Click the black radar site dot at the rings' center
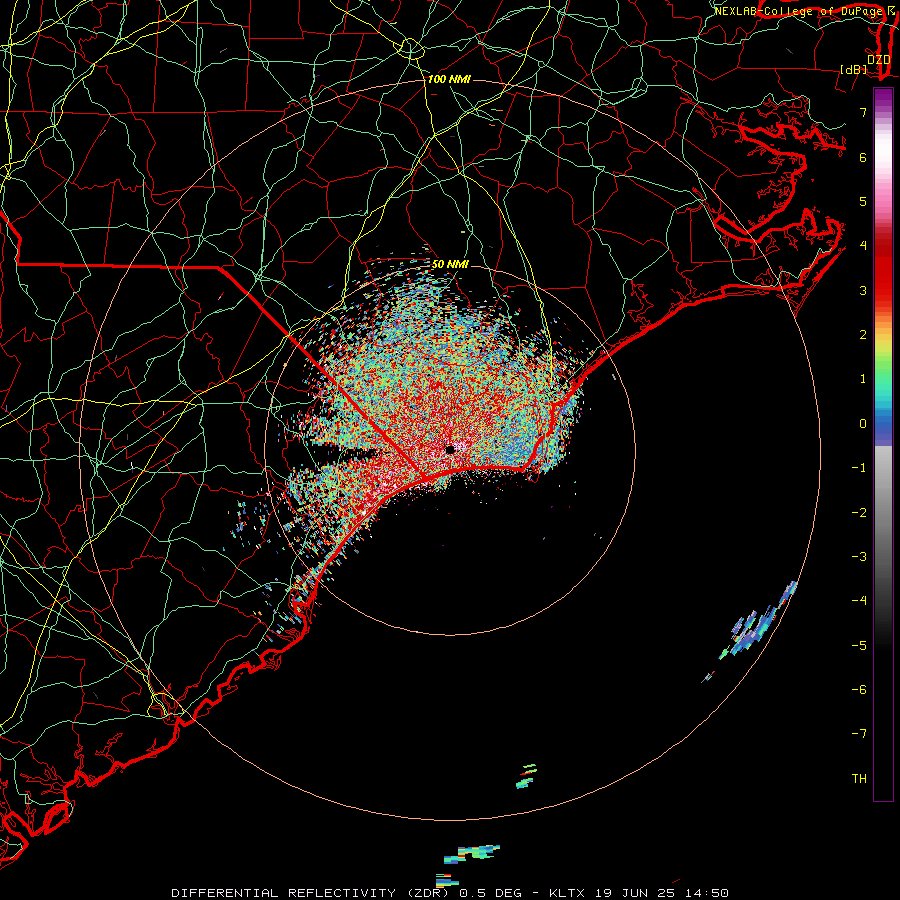 click(451, 449)
